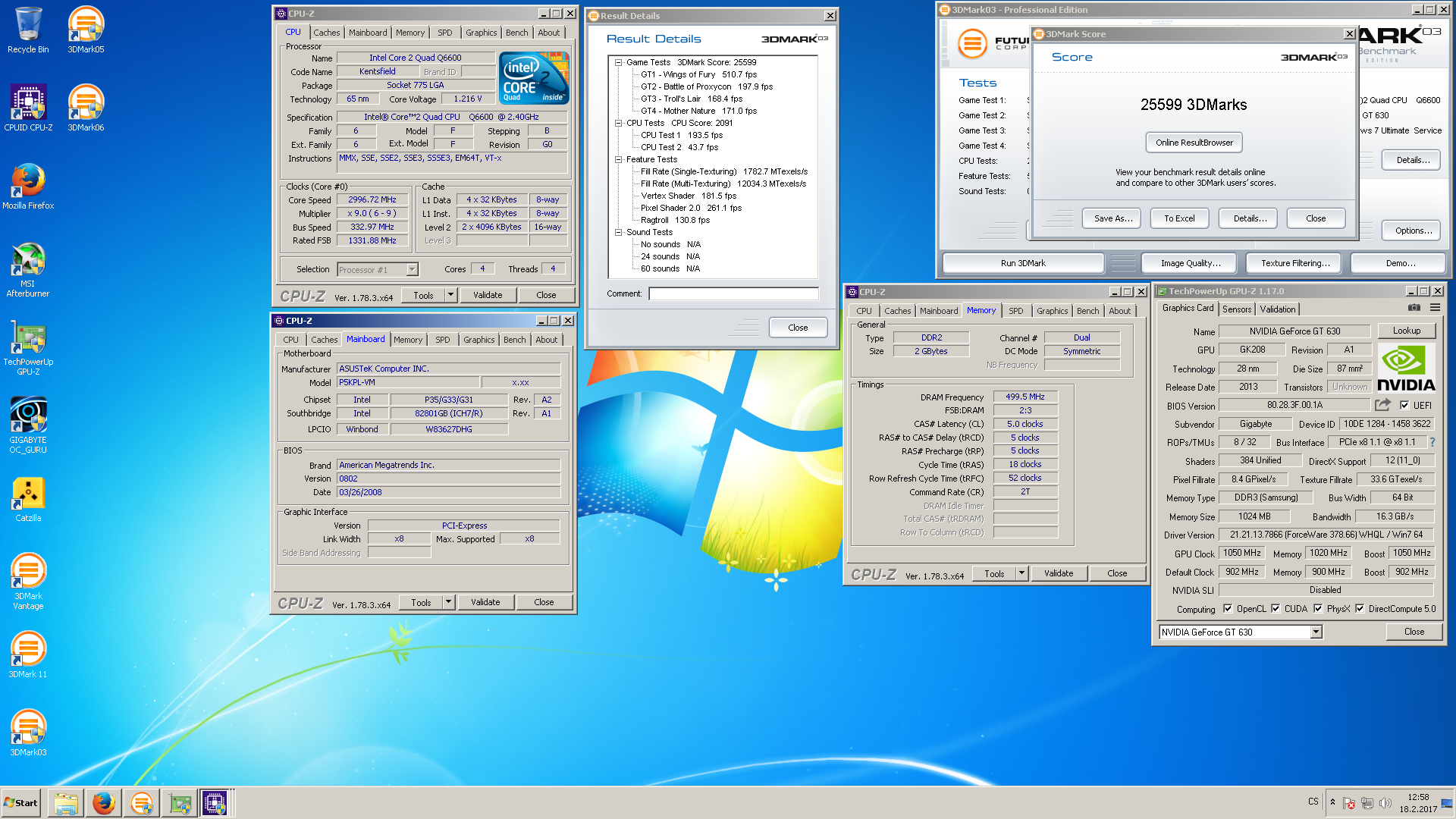Collapse the Game Tests tree node
This screenshot has width=1456, height=819.
[619, 62]
